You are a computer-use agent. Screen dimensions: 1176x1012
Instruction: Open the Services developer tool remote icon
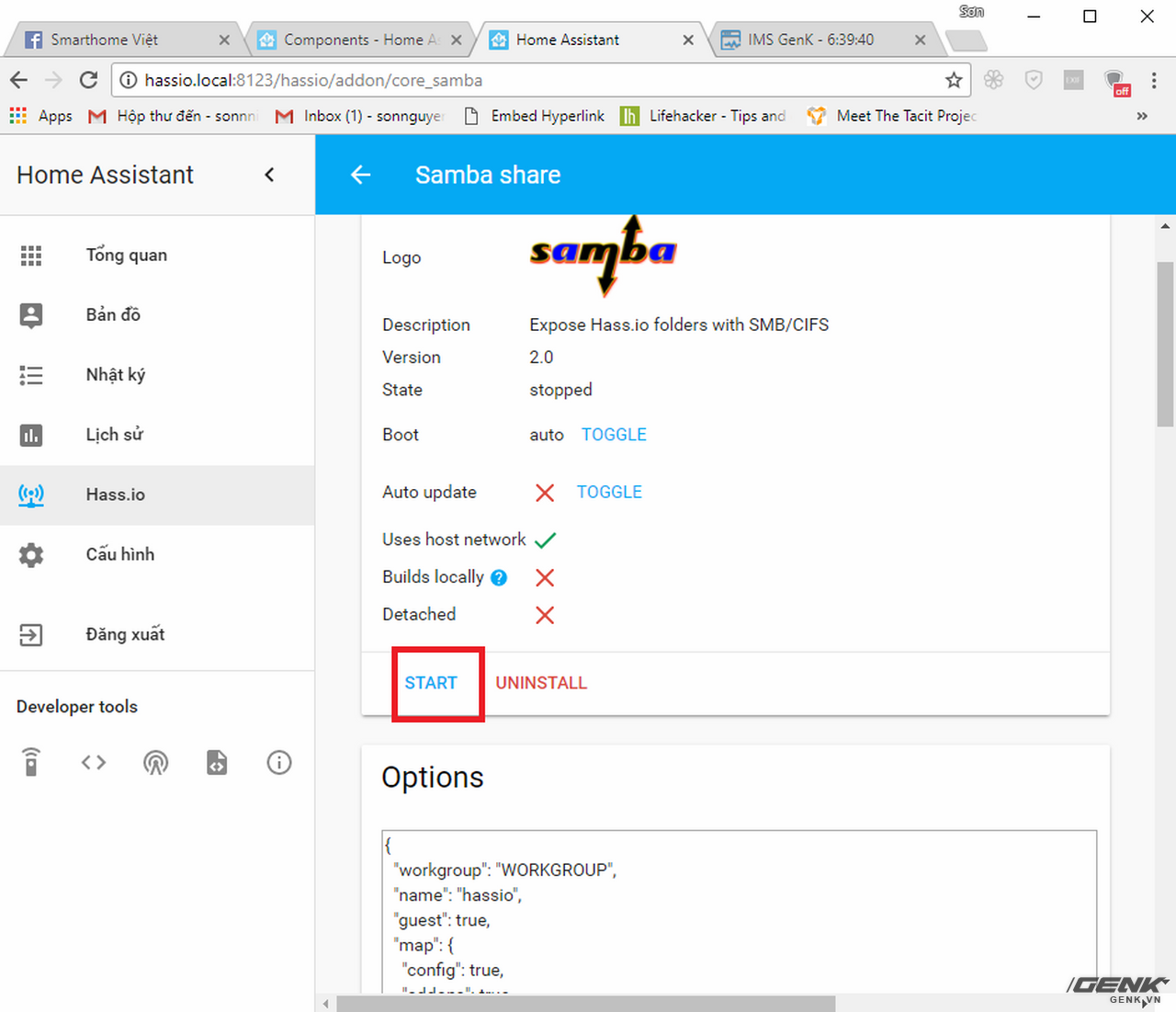point(31,762)
